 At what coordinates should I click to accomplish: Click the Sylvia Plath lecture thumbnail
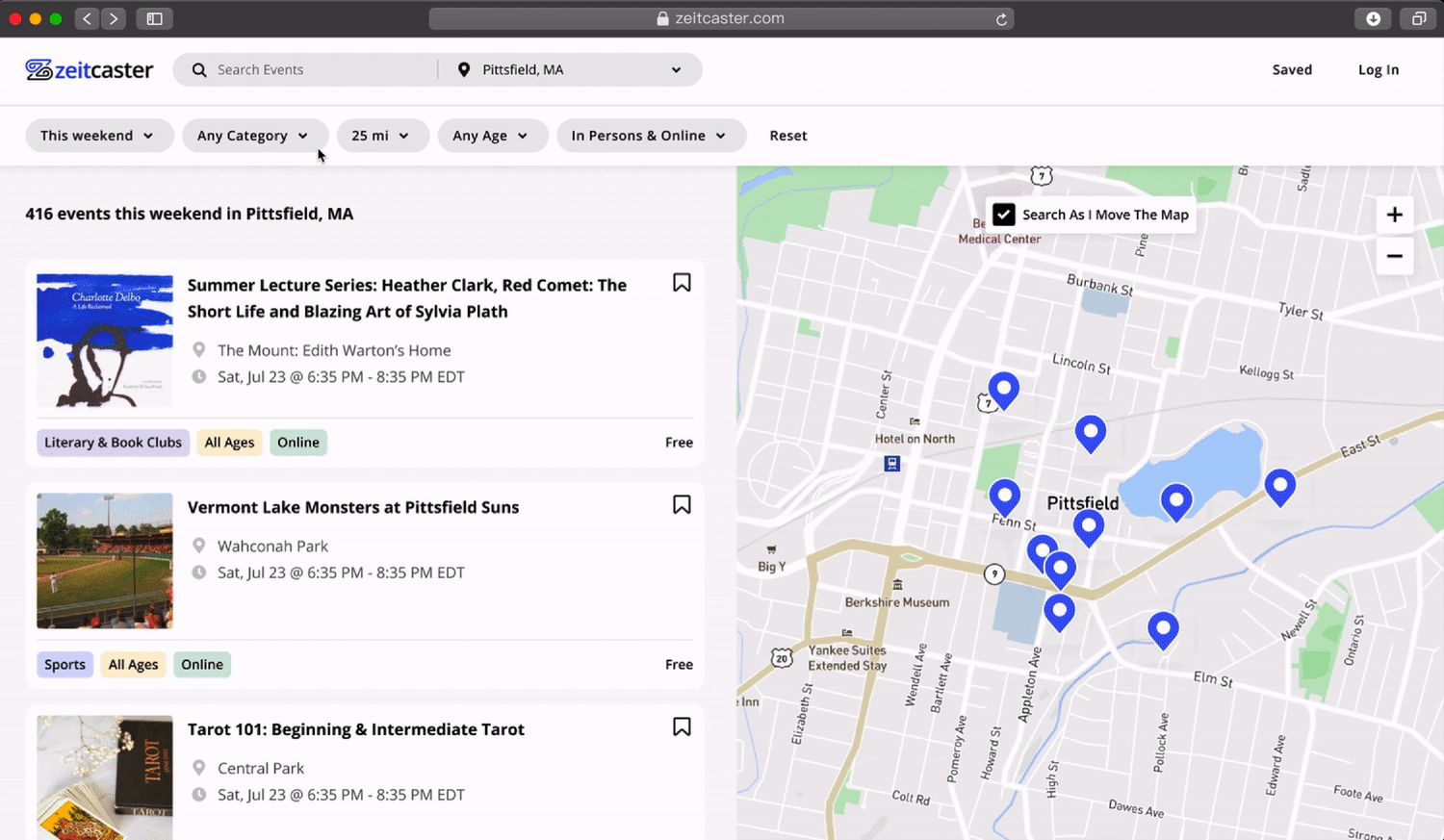point(105,341)
